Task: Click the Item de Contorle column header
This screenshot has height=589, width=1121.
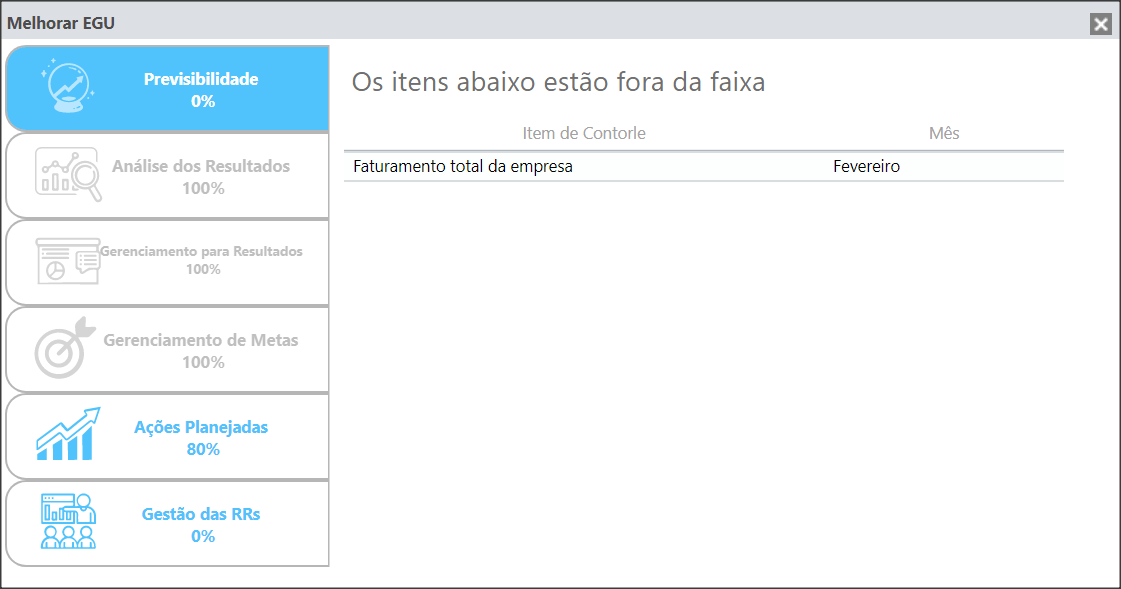Action: tap(584, 134)
